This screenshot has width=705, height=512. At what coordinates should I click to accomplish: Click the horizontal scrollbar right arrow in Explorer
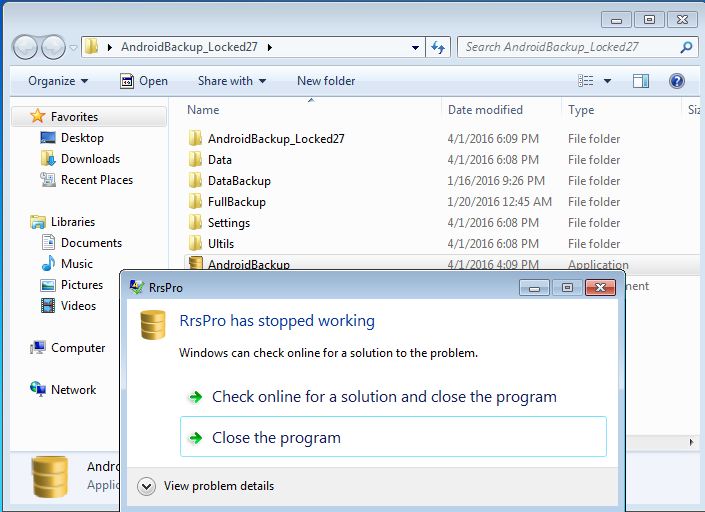pyautogui.click(x=692, y=442)
